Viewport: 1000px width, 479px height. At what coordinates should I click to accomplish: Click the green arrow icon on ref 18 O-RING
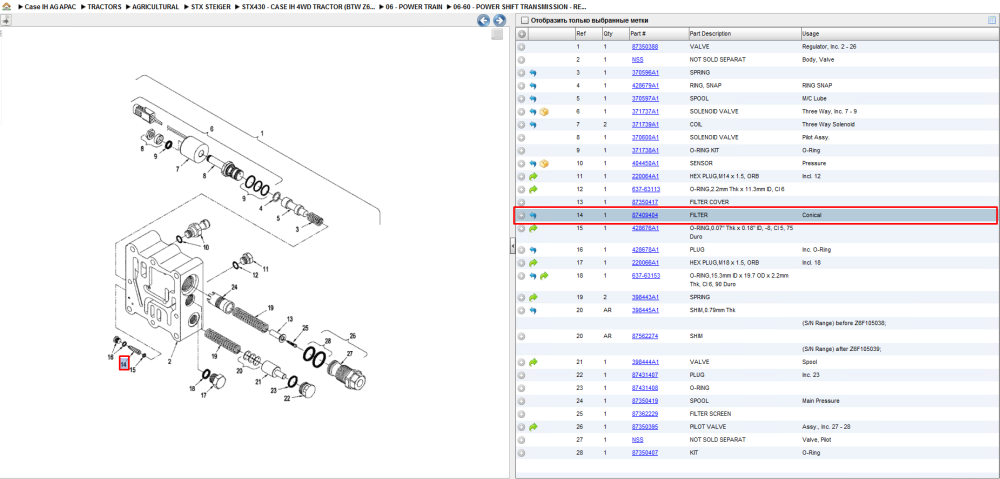(x=544, y=276)
